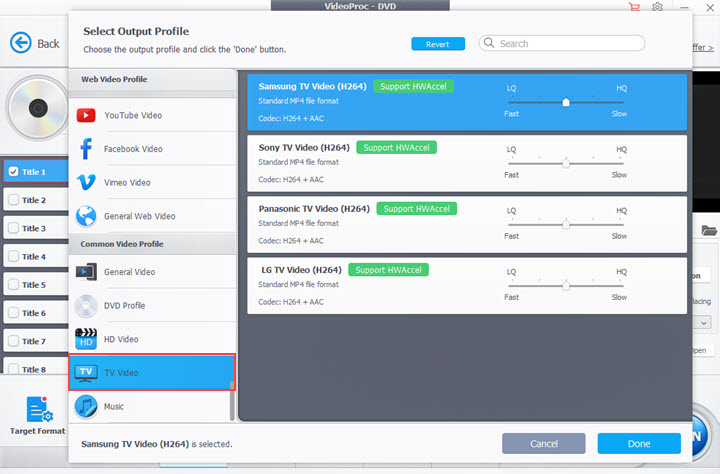The width and height of the screenshot is (720, 474).
Task: Check the Title 2 checkbox
Action: pos(13,200)
